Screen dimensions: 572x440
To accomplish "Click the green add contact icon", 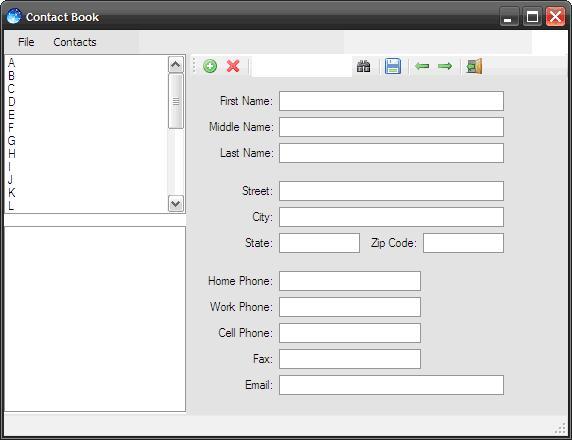I will pyautogui.click(x=210, y=66).
